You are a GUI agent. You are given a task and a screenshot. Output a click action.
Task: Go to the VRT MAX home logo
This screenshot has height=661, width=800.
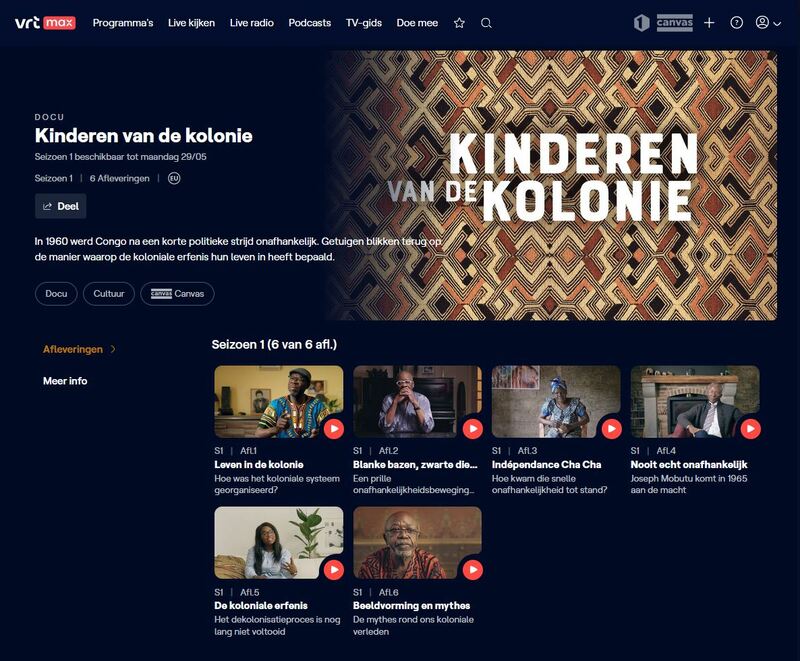[x=45, y=23]
